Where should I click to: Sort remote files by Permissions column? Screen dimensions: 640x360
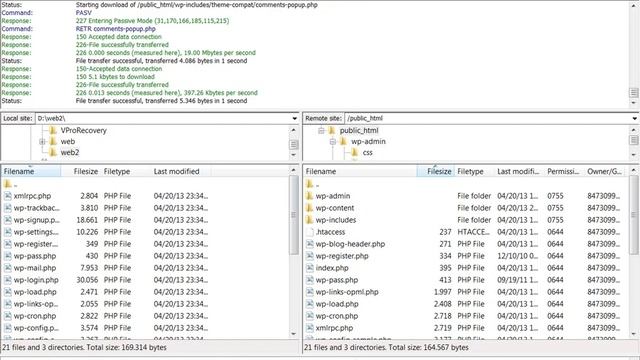click(564, 171)
